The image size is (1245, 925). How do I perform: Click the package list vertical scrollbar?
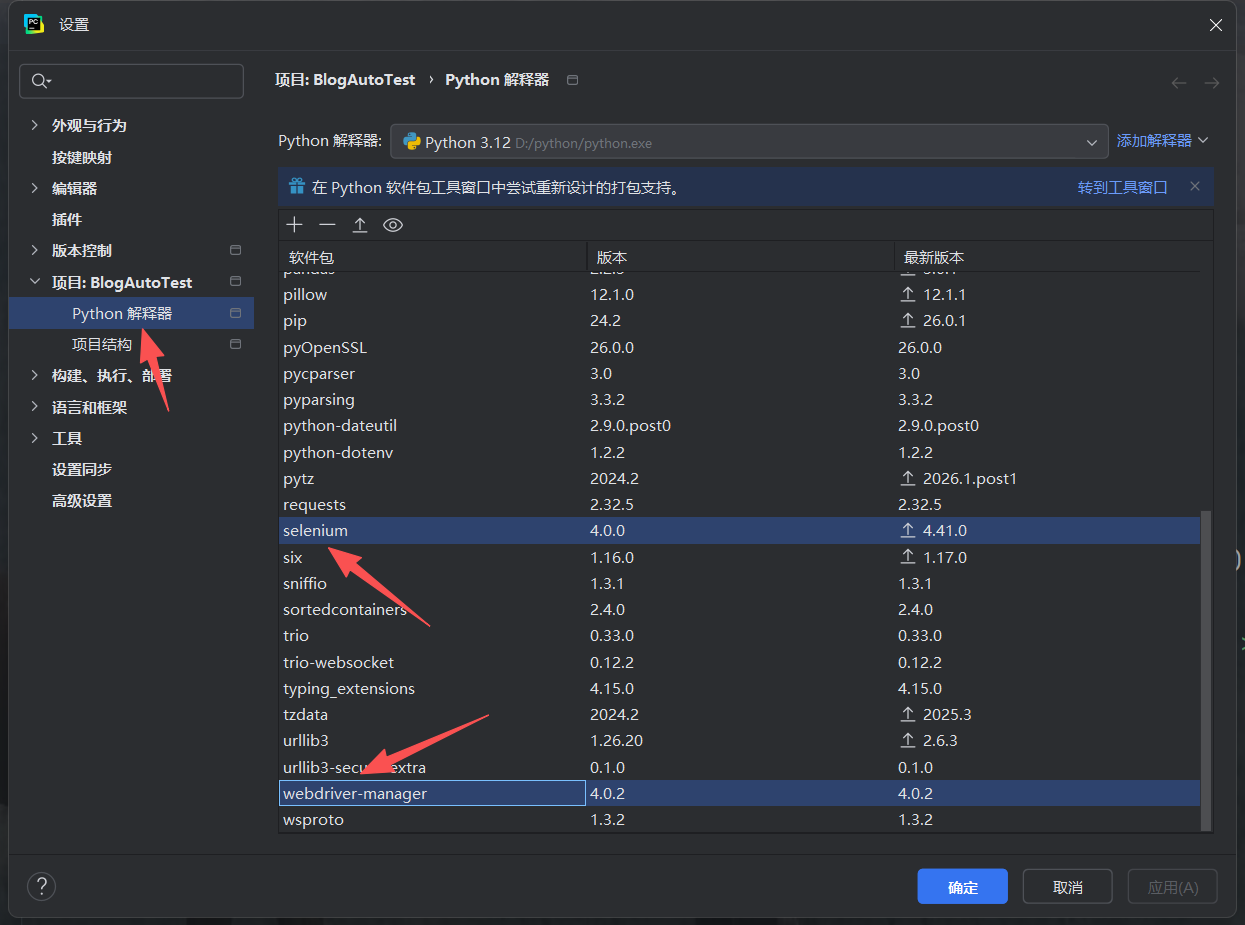tap(1206, 670)
